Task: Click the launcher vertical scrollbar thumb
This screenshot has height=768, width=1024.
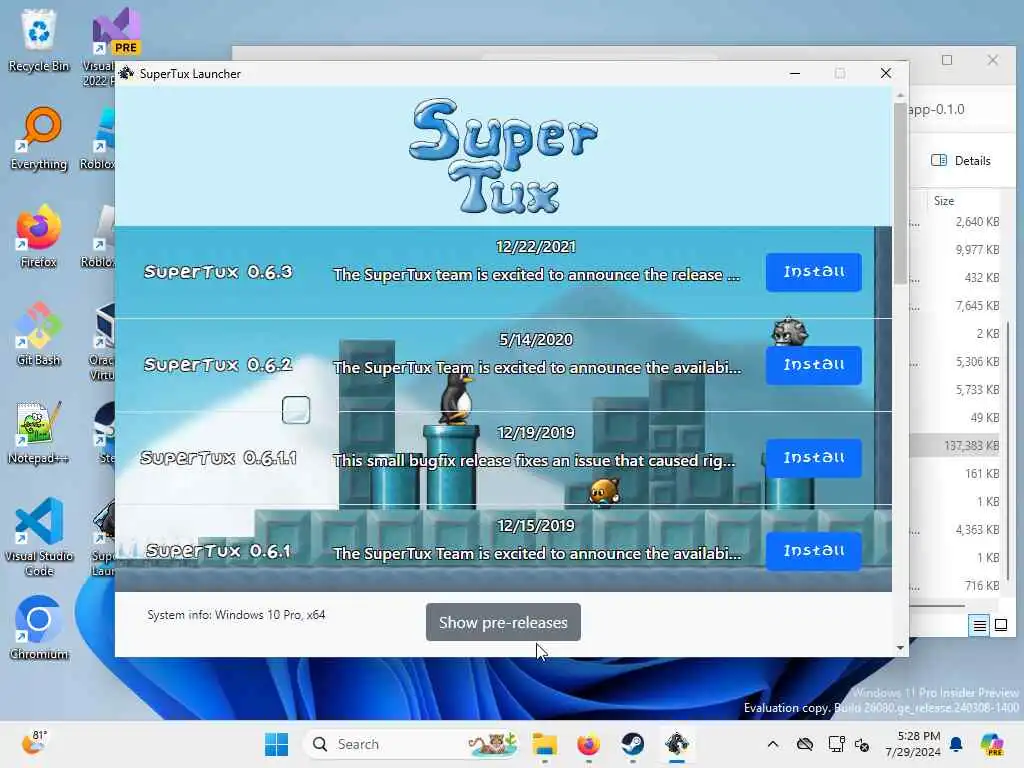Action: coord(900,193)
